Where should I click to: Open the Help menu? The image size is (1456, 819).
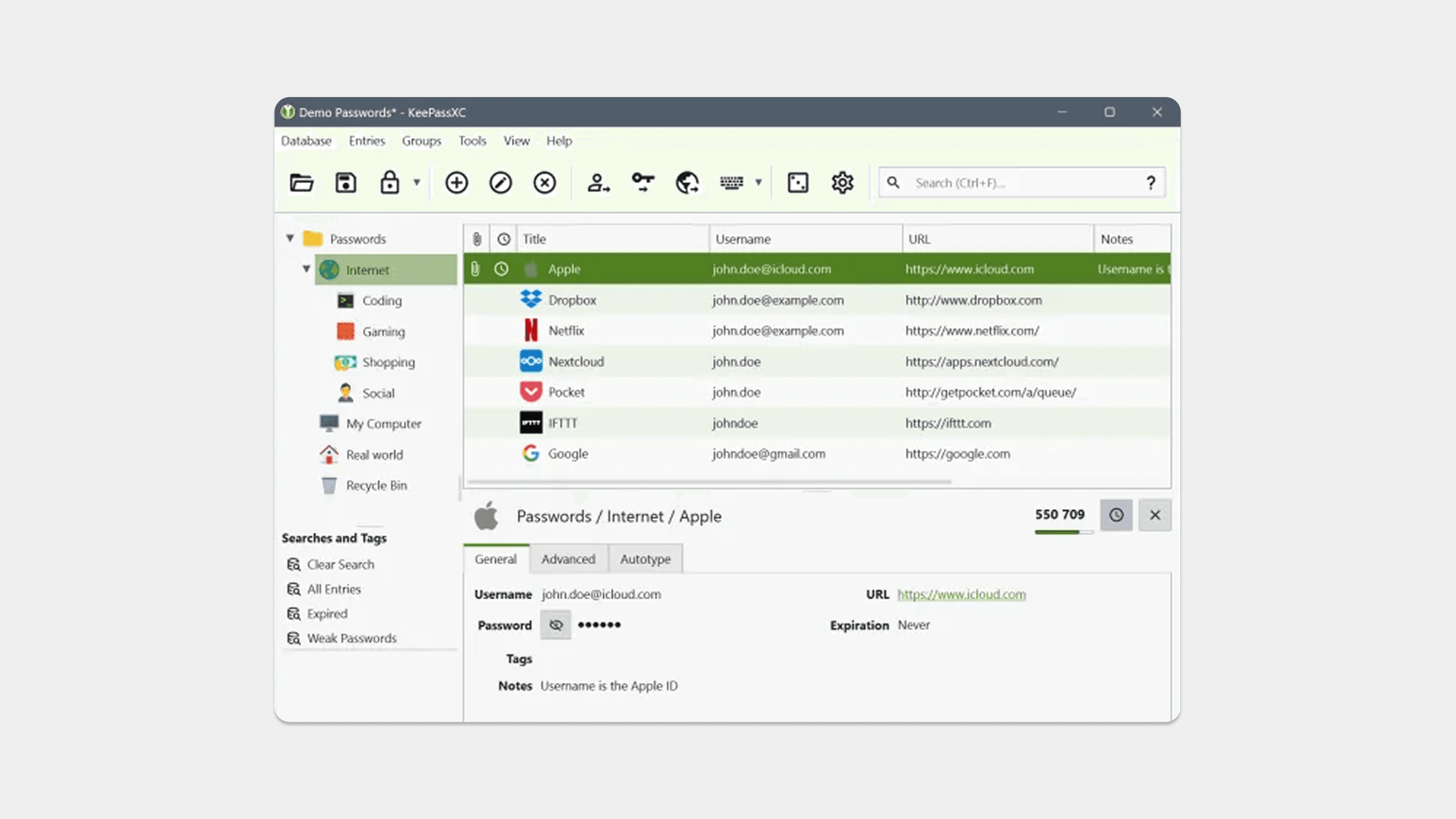coord(559,141)
